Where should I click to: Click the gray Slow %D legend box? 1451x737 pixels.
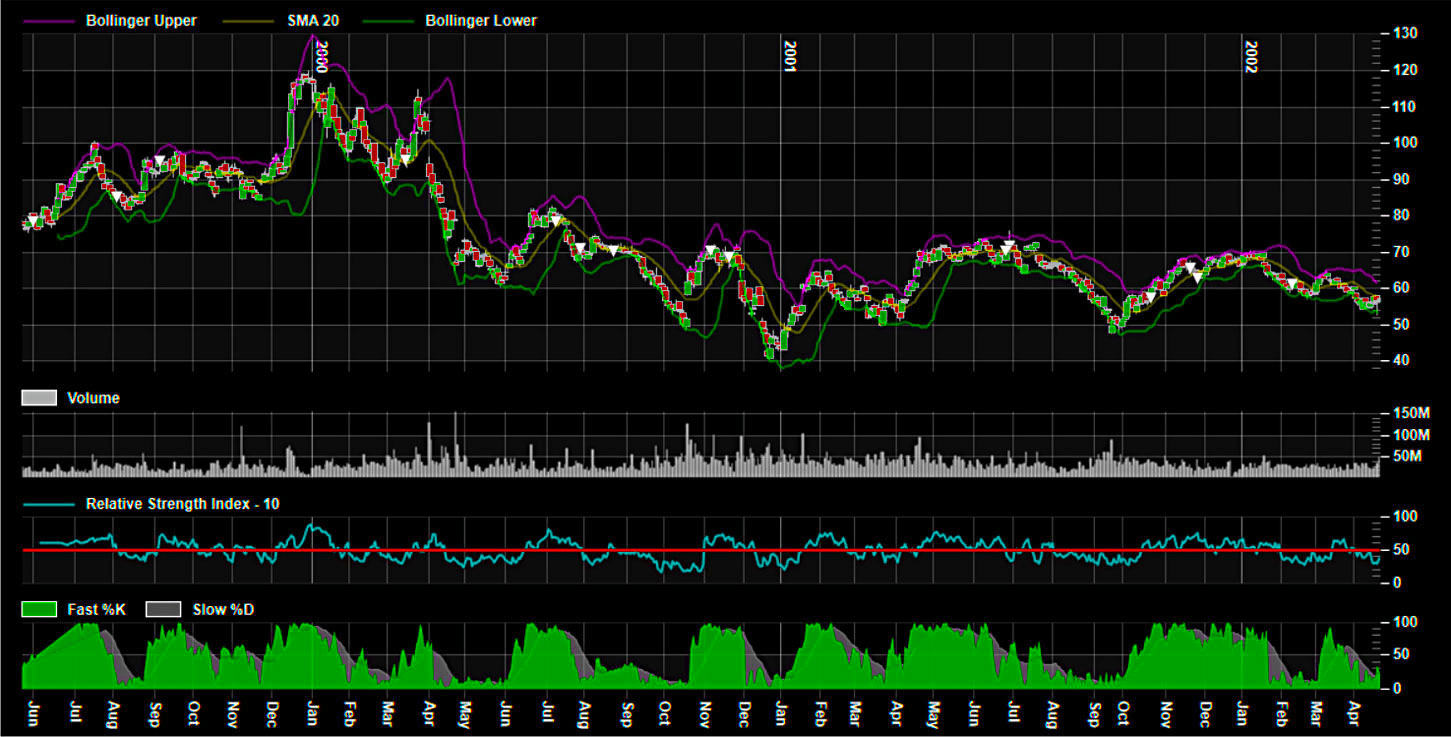pyautogui.click(x=163, y=609)
